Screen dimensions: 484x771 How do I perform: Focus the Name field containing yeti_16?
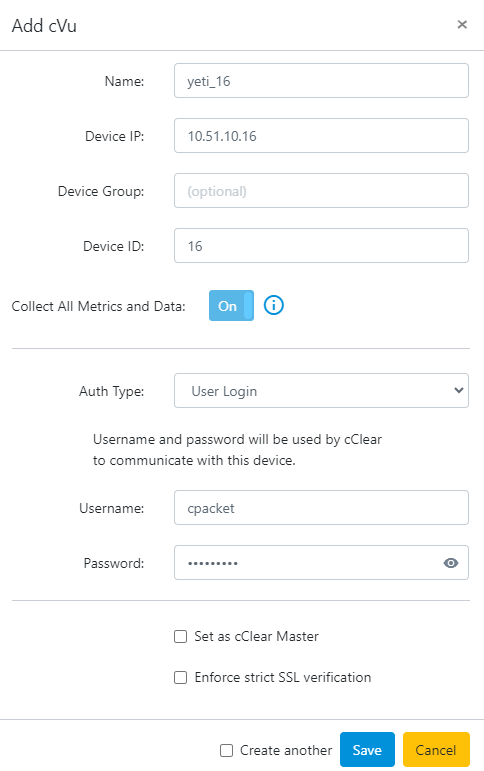point(321,81)
